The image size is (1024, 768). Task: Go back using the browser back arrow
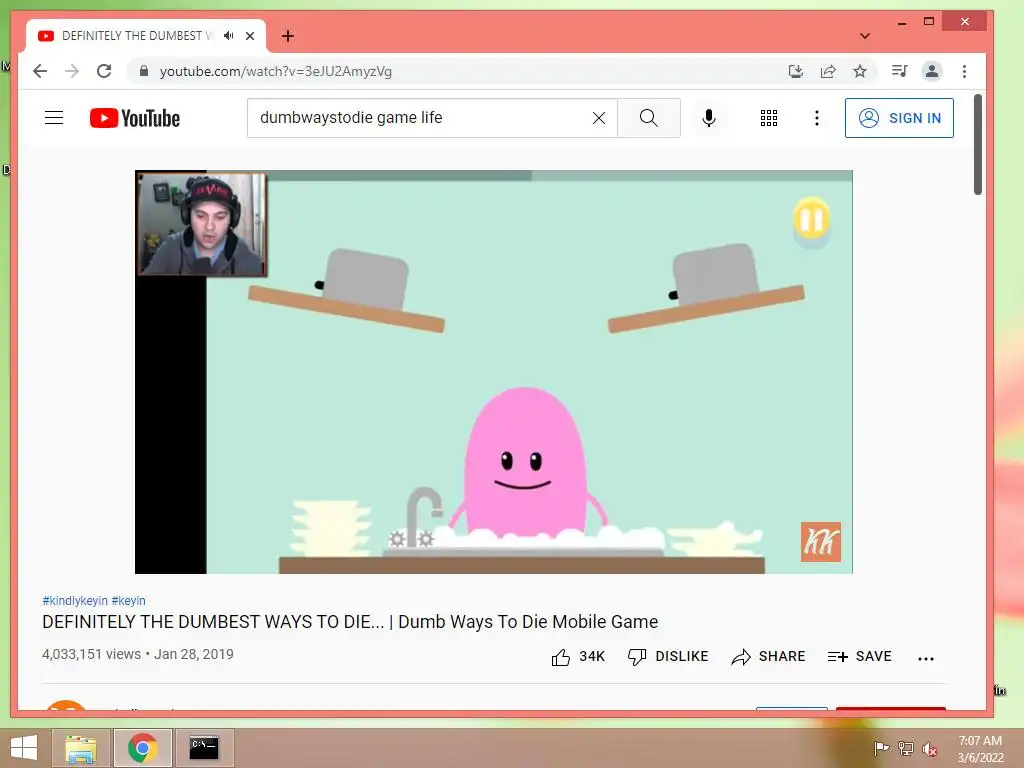[40, 71]
